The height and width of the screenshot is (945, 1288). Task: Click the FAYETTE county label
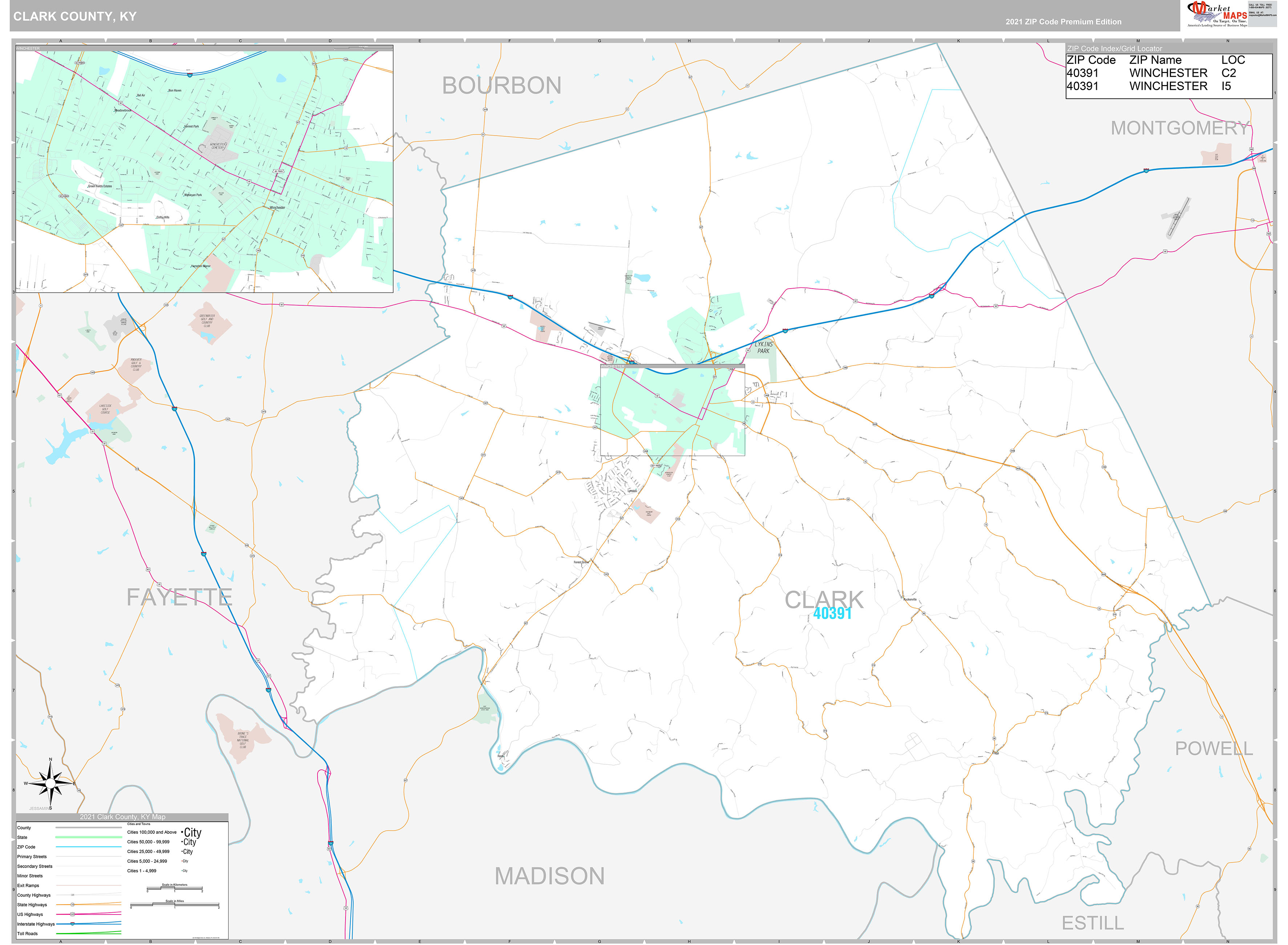tap(179, 597)
